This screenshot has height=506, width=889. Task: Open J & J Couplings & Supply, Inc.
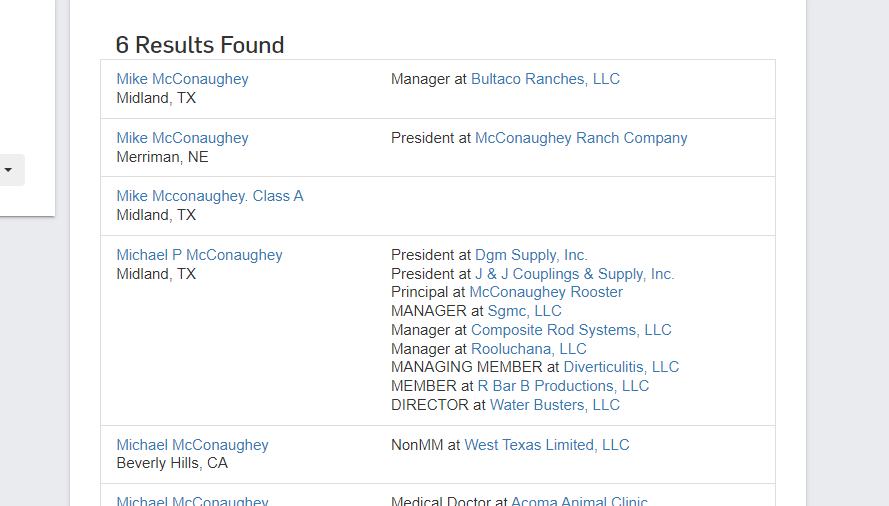574,273
